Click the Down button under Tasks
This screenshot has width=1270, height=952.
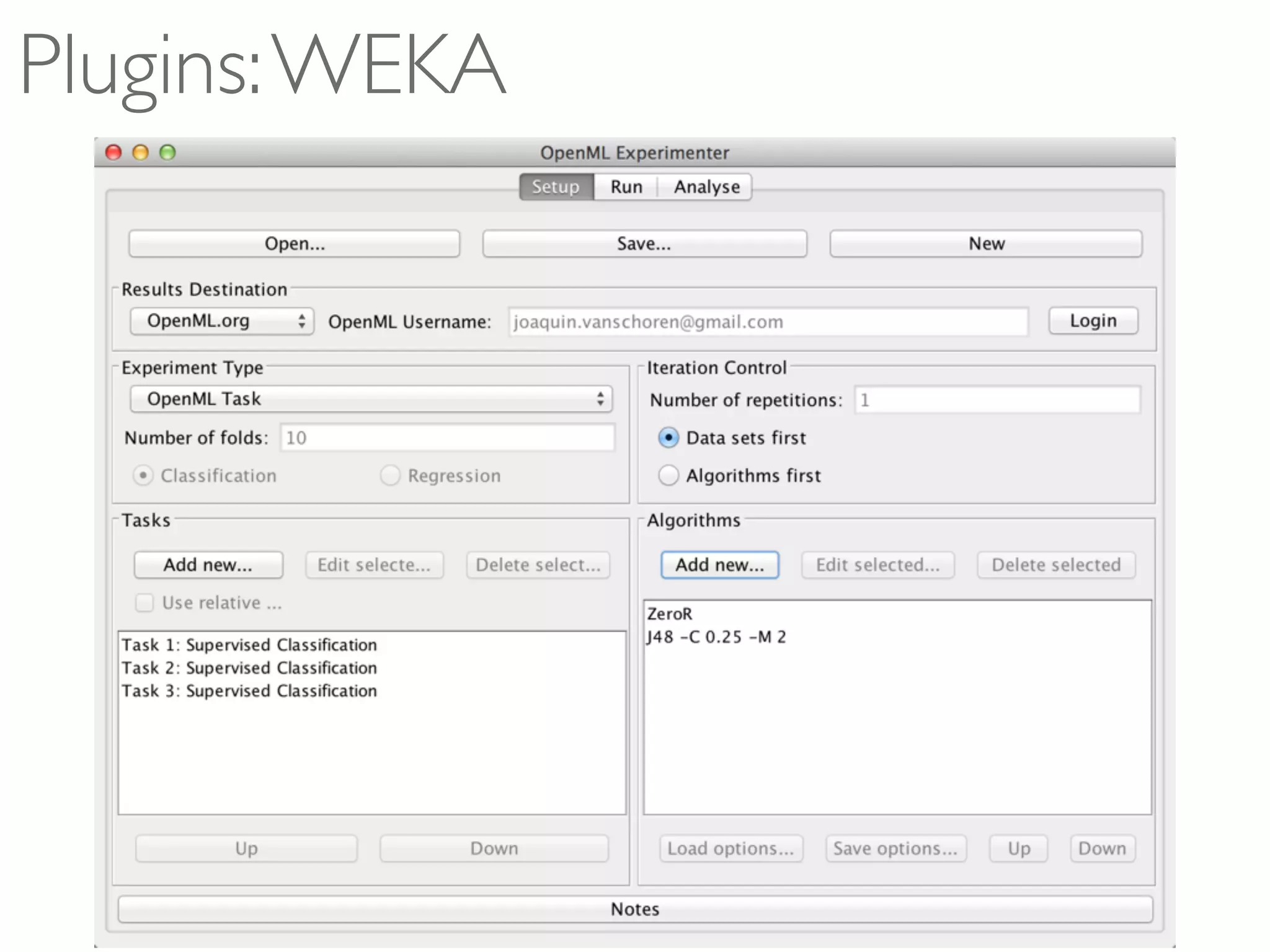494,848
